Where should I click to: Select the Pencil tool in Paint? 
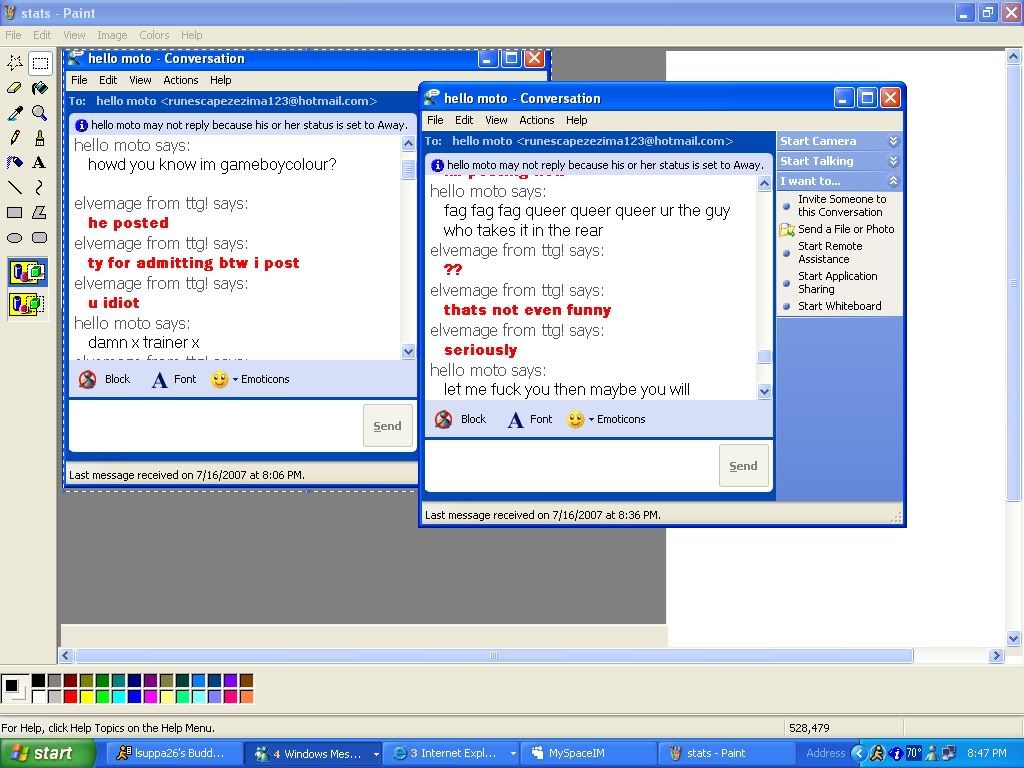[15, 138]
